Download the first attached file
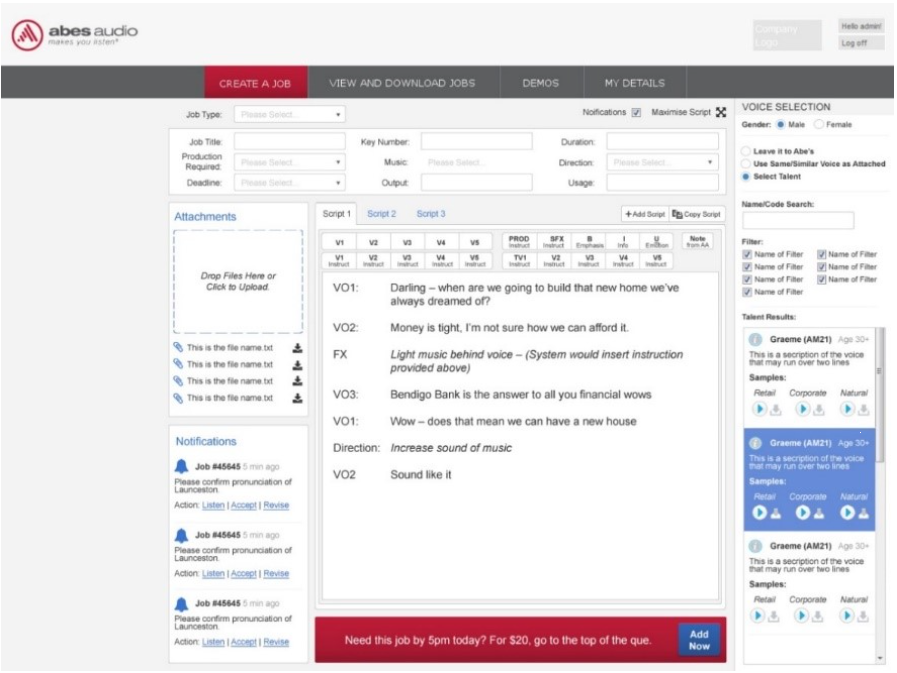 point(297,348)
